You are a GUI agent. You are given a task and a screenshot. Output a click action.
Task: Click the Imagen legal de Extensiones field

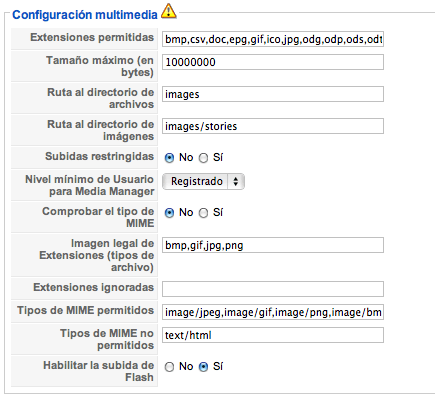273,245
